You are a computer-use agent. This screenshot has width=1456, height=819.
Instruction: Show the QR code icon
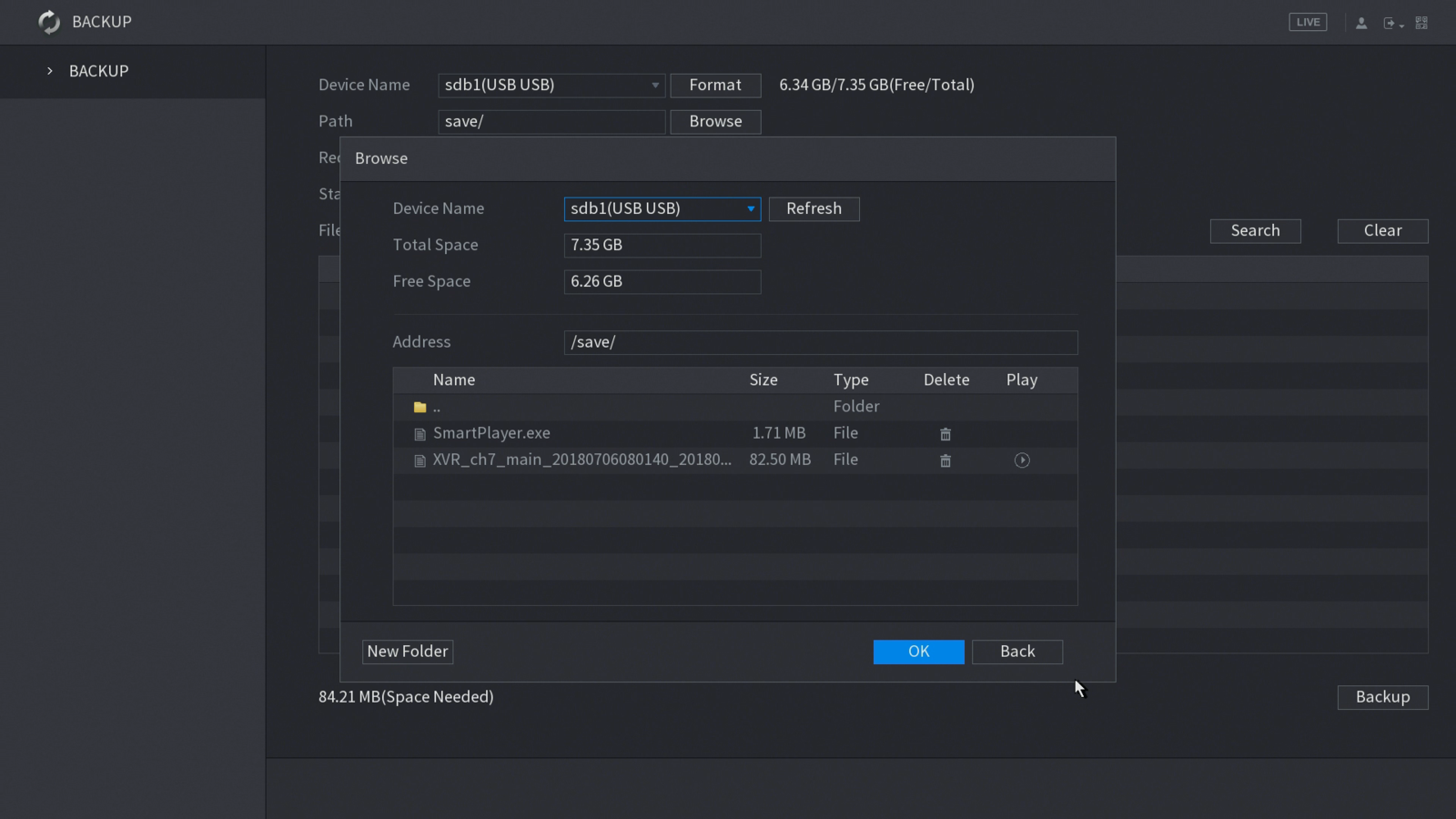(x=1421, y=23)
